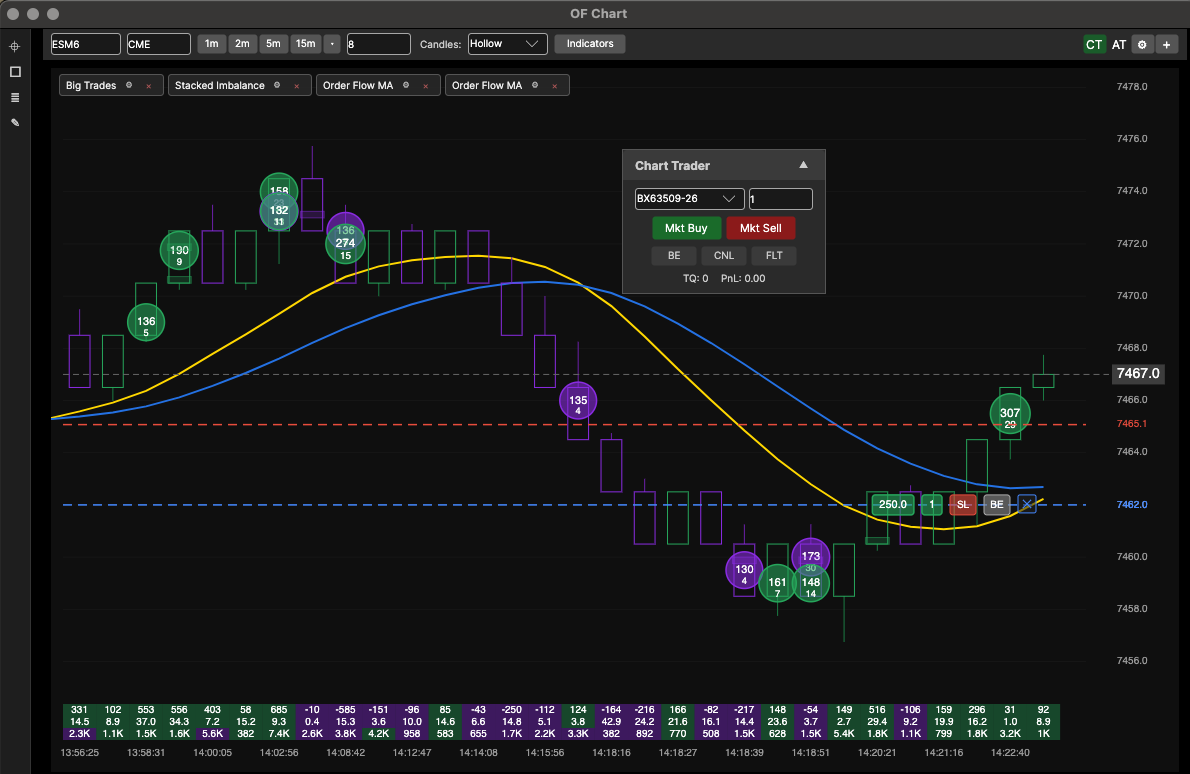Click the TQ: 0 readout in Chart Trader
Screen dimensions: 1190x774
[x=695, y=278]
